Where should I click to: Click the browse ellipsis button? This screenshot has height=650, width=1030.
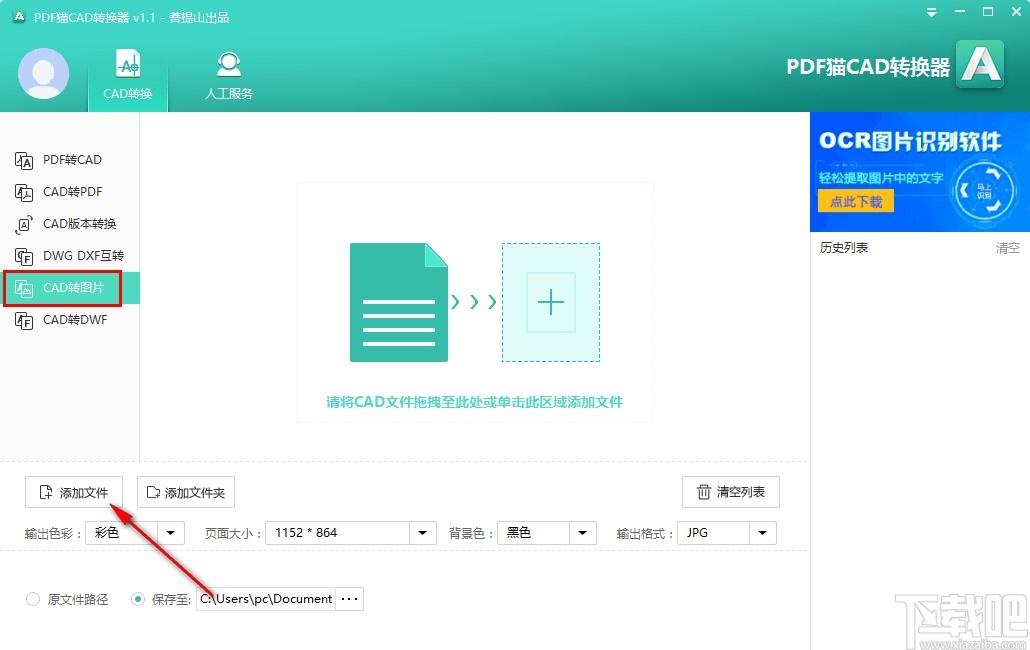click(x=349, y=599)
